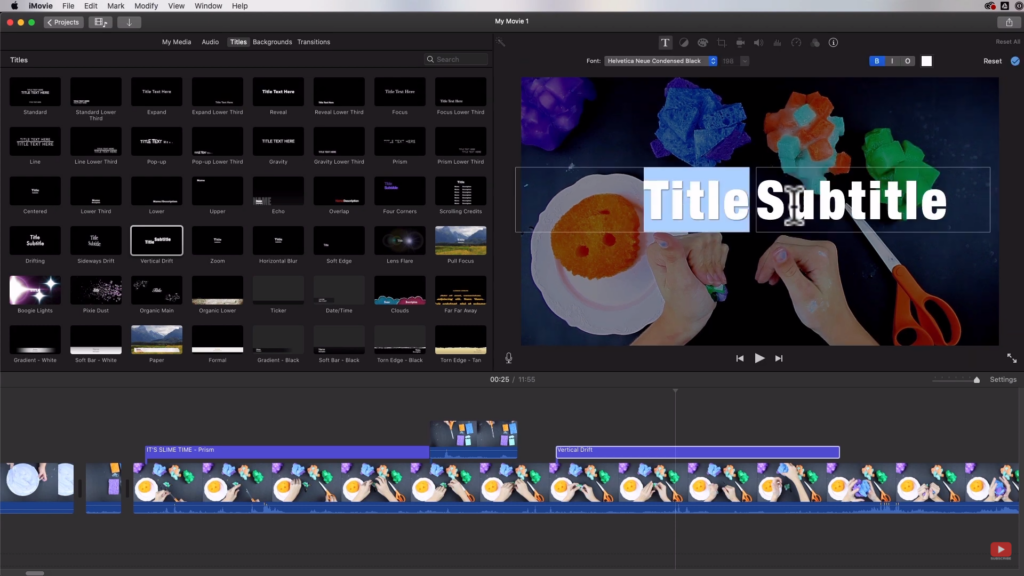Open the Stabilization camera tool

click(740, 42)
